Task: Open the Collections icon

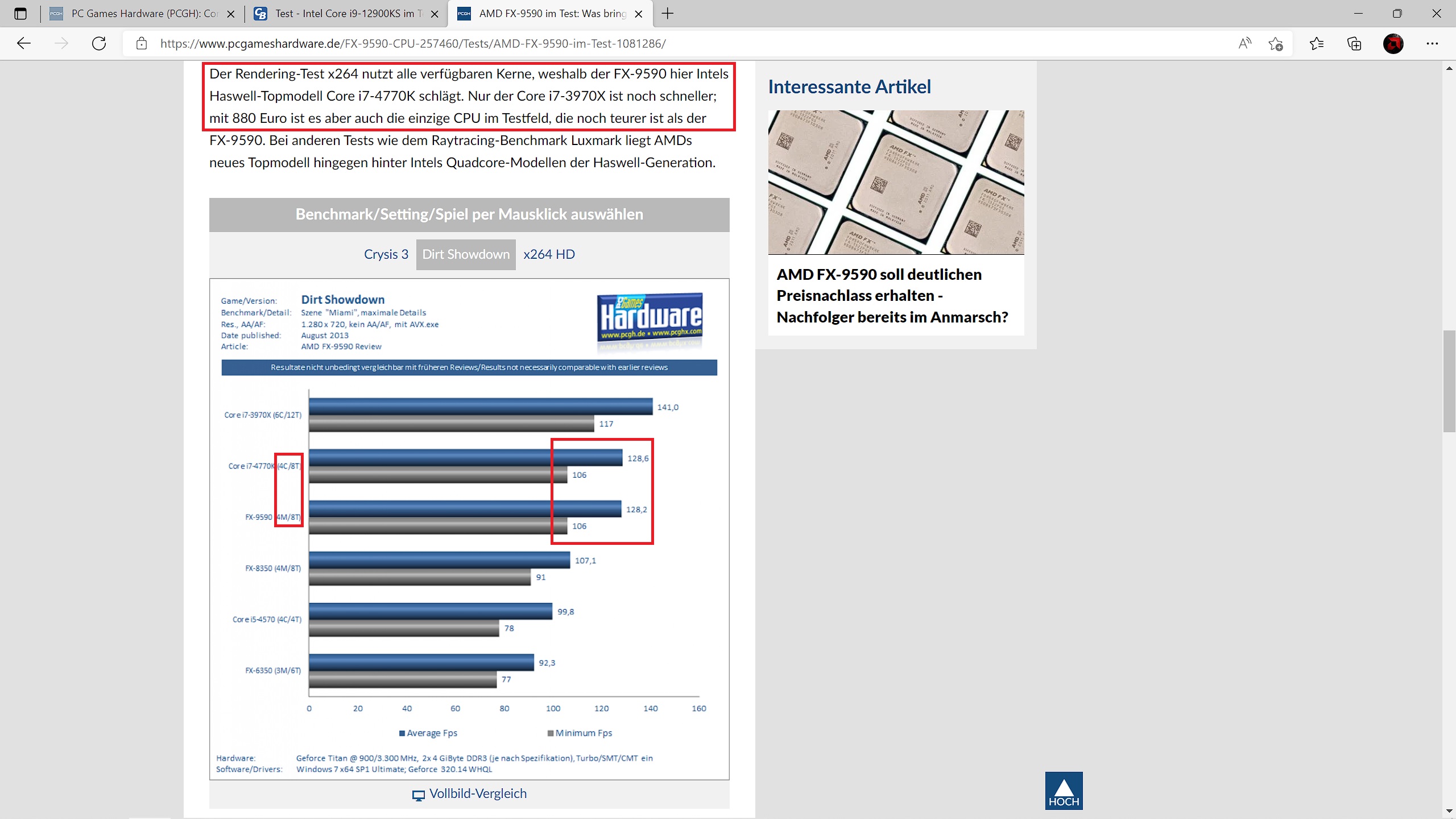Action: click(x=1354, y=43)
